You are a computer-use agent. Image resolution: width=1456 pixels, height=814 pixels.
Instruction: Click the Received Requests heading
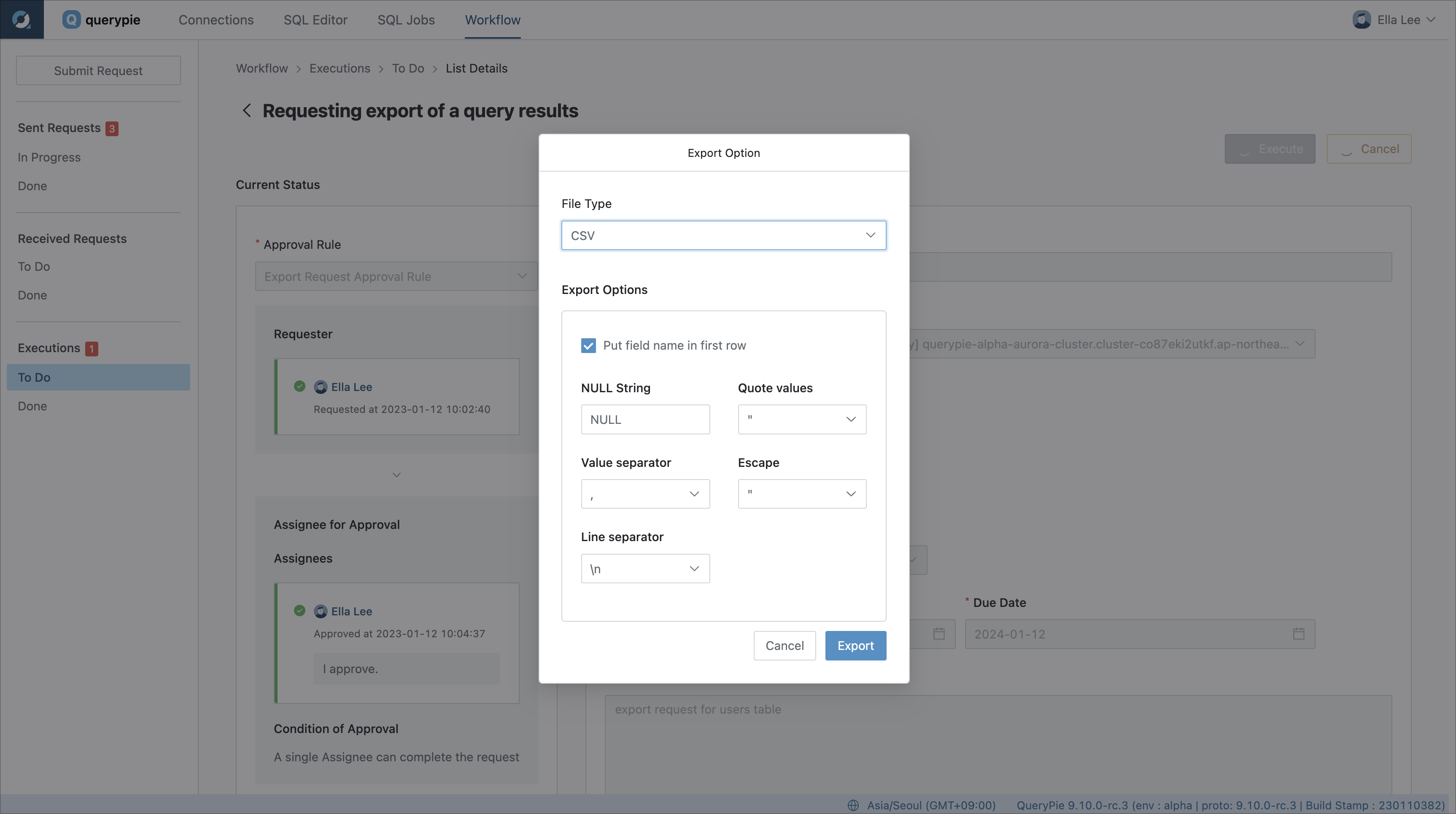(73, 239)
